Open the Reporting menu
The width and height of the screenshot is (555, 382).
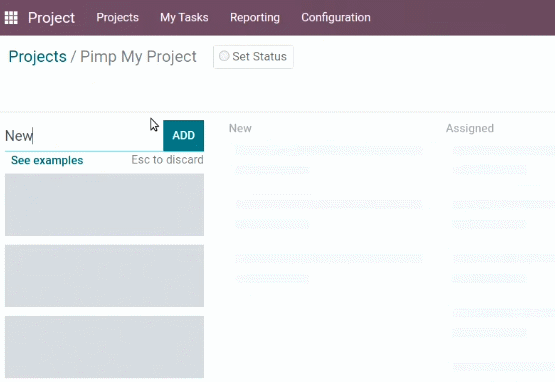click(x=255, y=17)
